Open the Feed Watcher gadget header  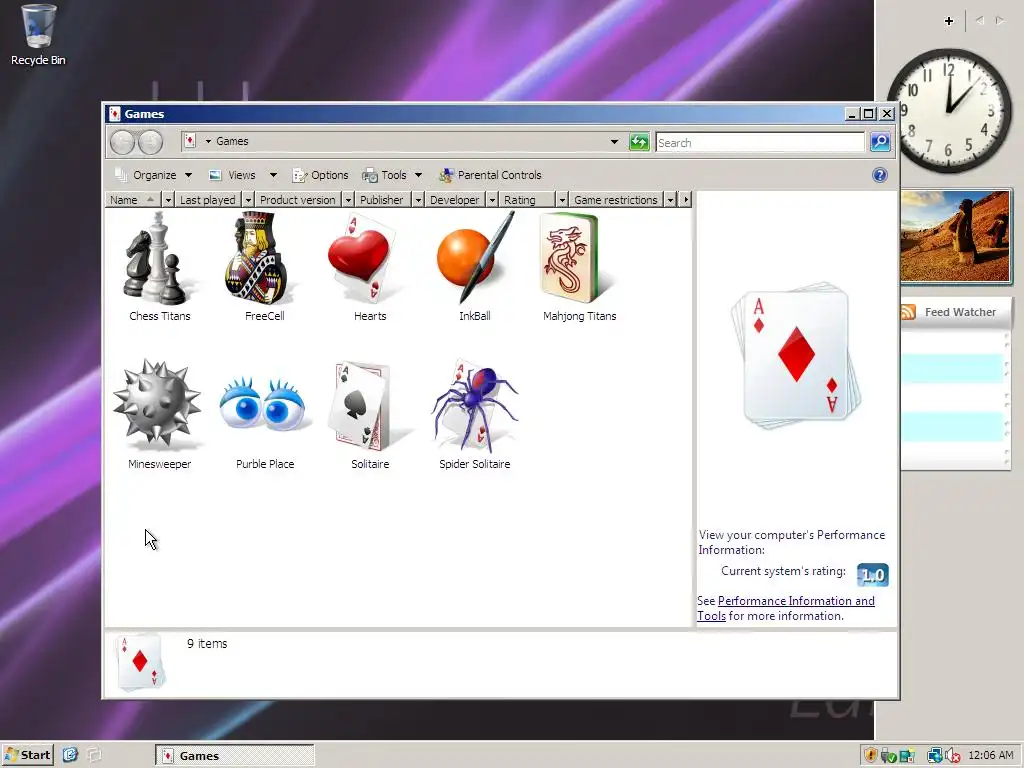pyautogui.click(x=955, y=312)
